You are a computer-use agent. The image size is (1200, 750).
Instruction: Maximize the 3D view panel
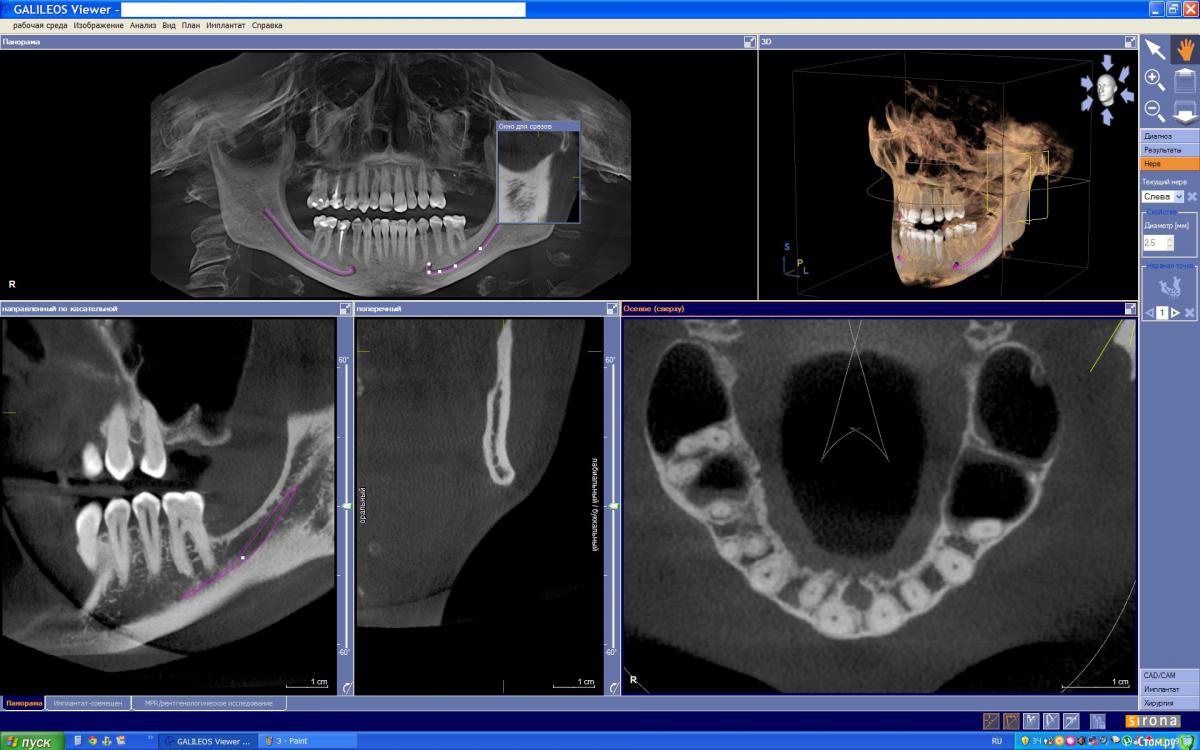(x=1131, y=42)
